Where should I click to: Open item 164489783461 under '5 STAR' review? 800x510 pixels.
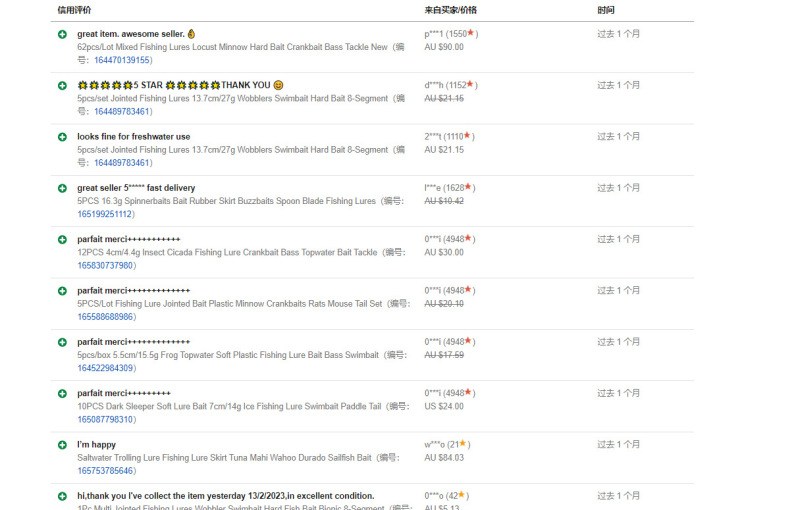pos(122,111)
